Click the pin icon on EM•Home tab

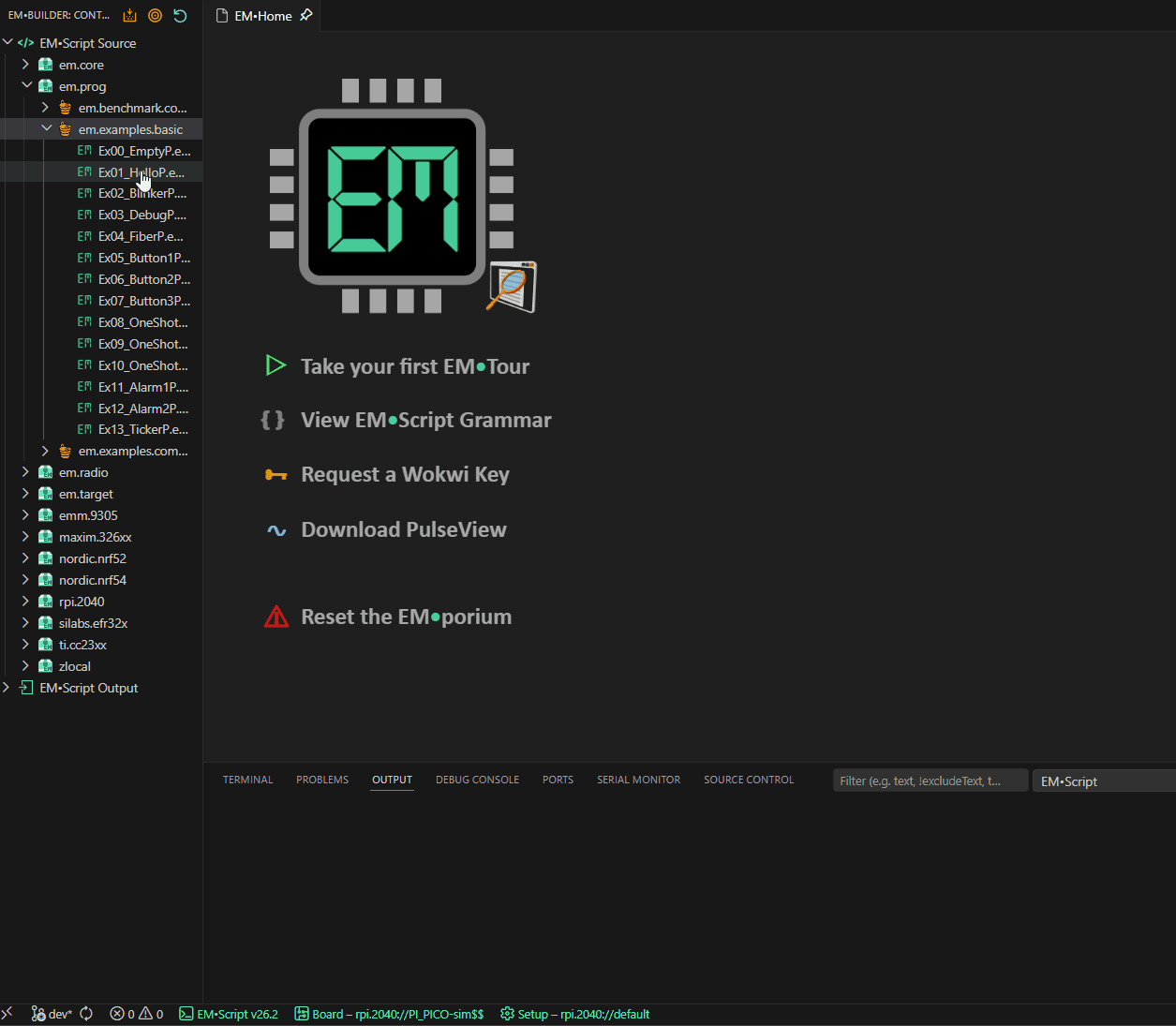306,15
